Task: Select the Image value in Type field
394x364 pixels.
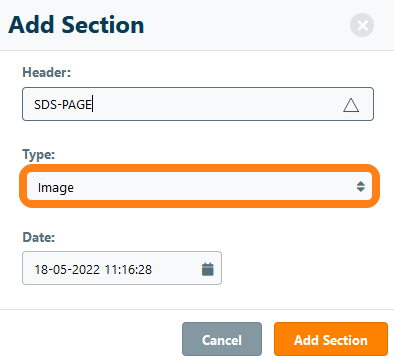Action: coord(56,188)
